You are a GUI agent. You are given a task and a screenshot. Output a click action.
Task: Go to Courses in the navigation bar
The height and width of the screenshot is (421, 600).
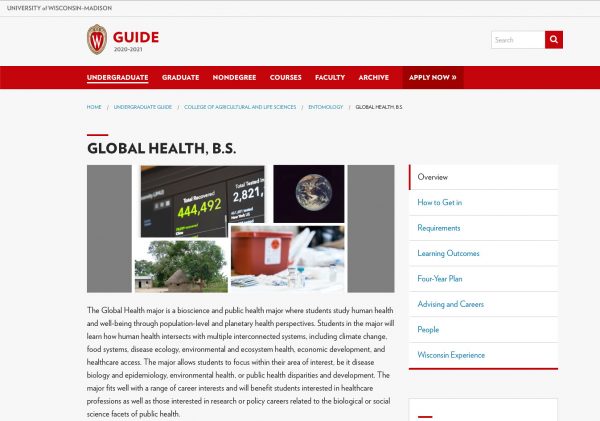pos(285,77)
